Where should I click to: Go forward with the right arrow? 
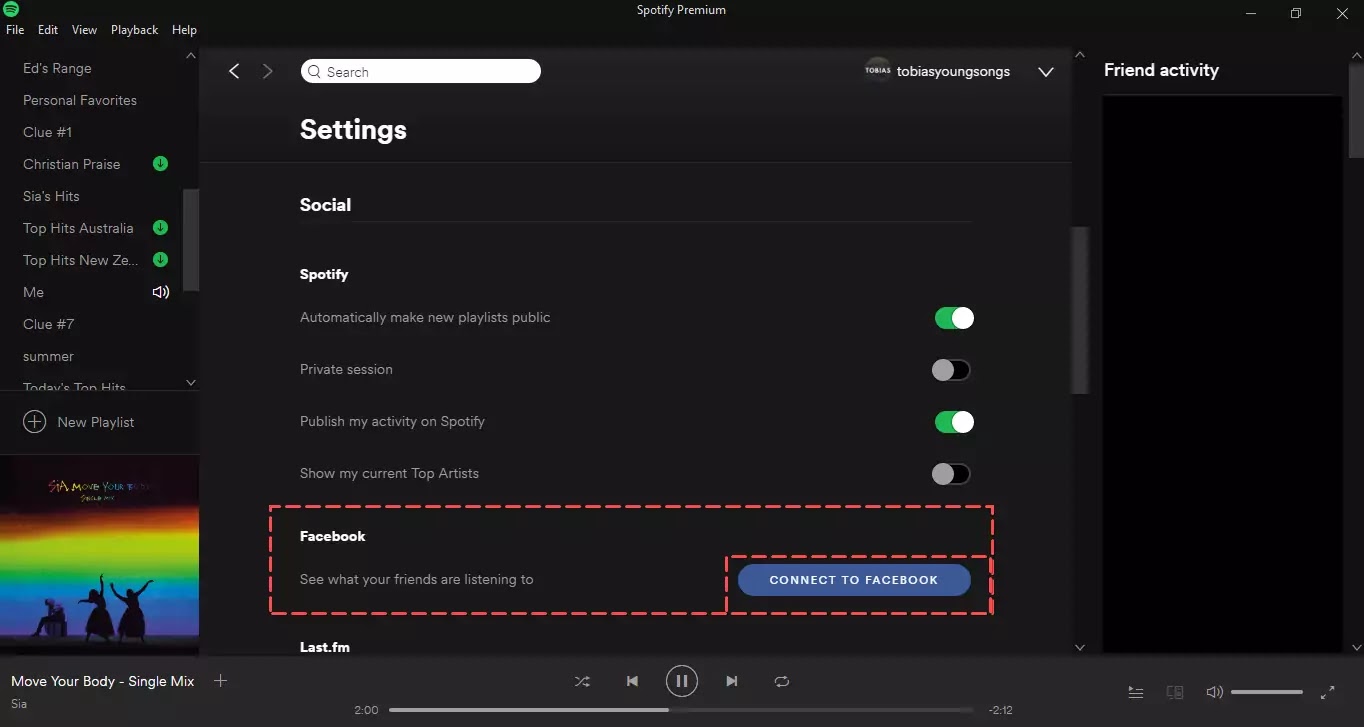point(267,71)
